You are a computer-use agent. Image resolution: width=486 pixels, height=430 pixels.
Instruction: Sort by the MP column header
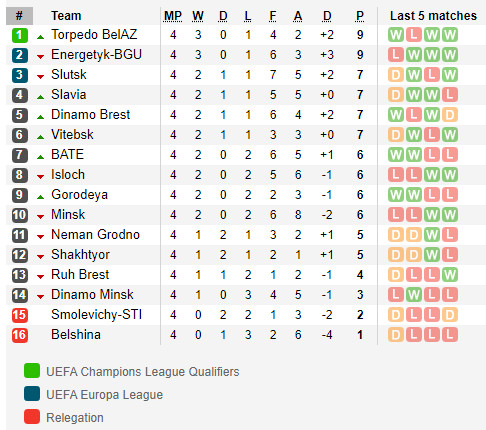tap(173, 16)
